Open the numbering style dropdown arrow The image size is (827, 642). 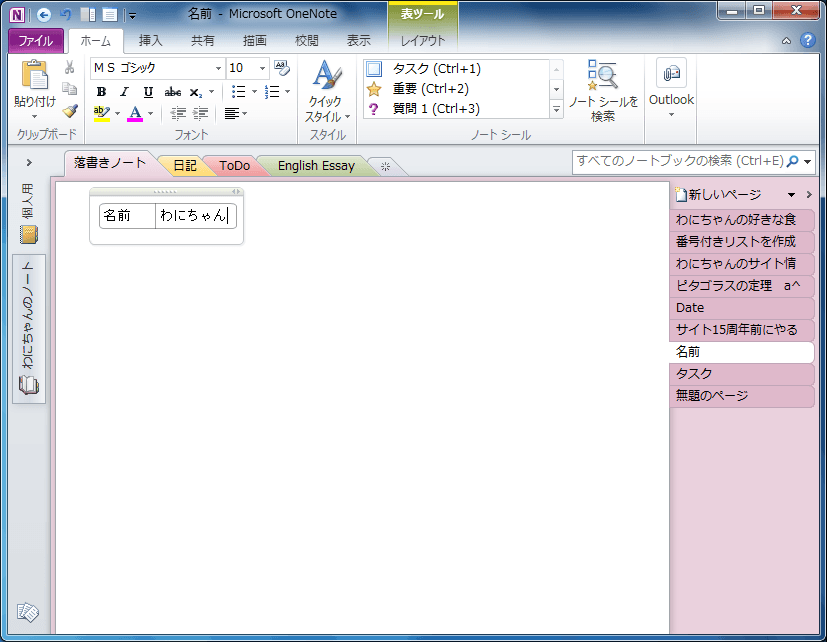287,92
